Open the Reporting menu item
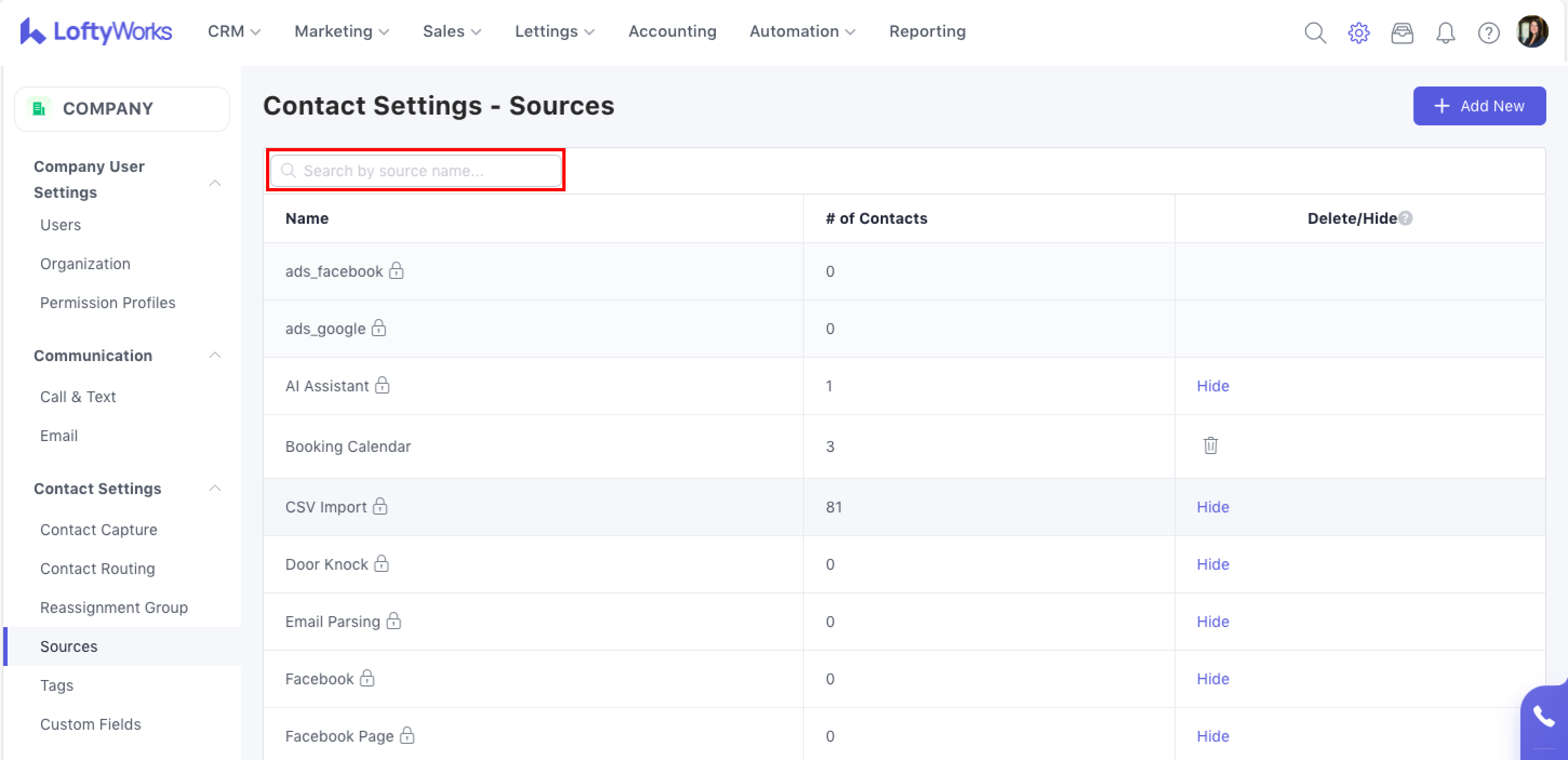 point(926,31)
